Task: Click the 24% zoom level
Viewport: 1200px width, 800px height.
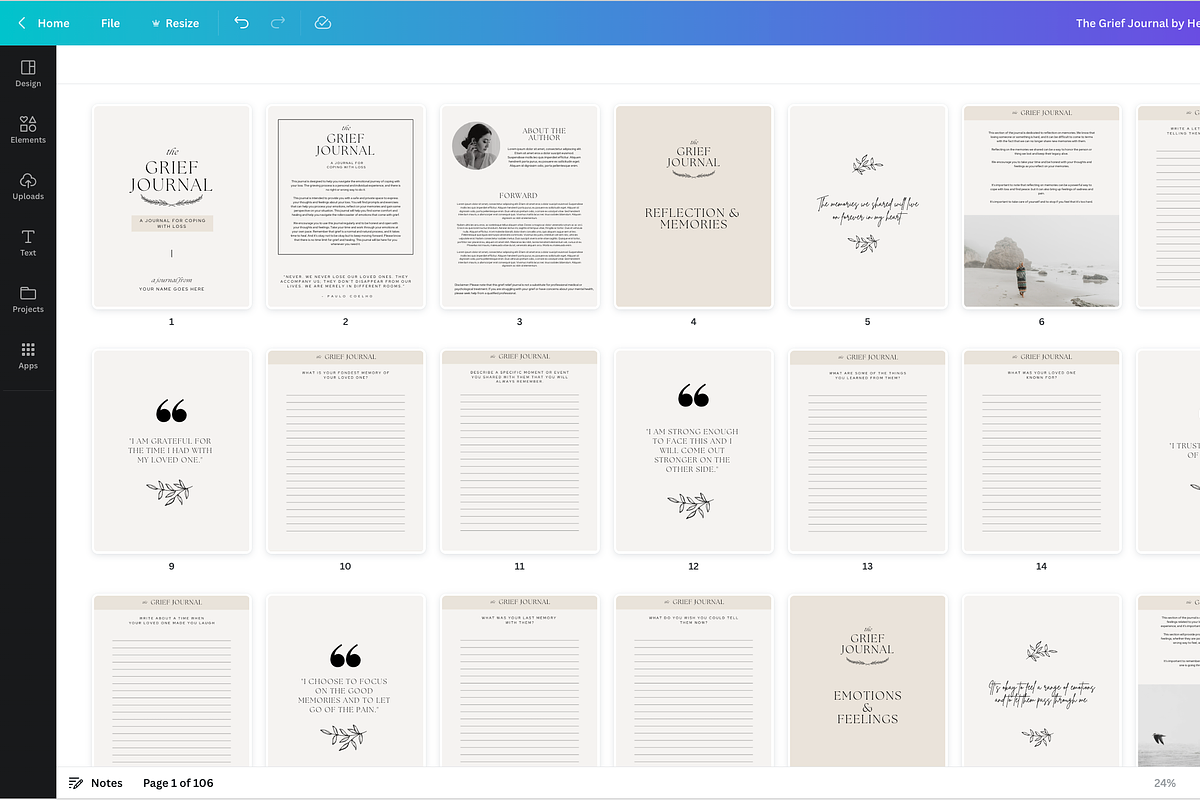Action: (1165, 783)
